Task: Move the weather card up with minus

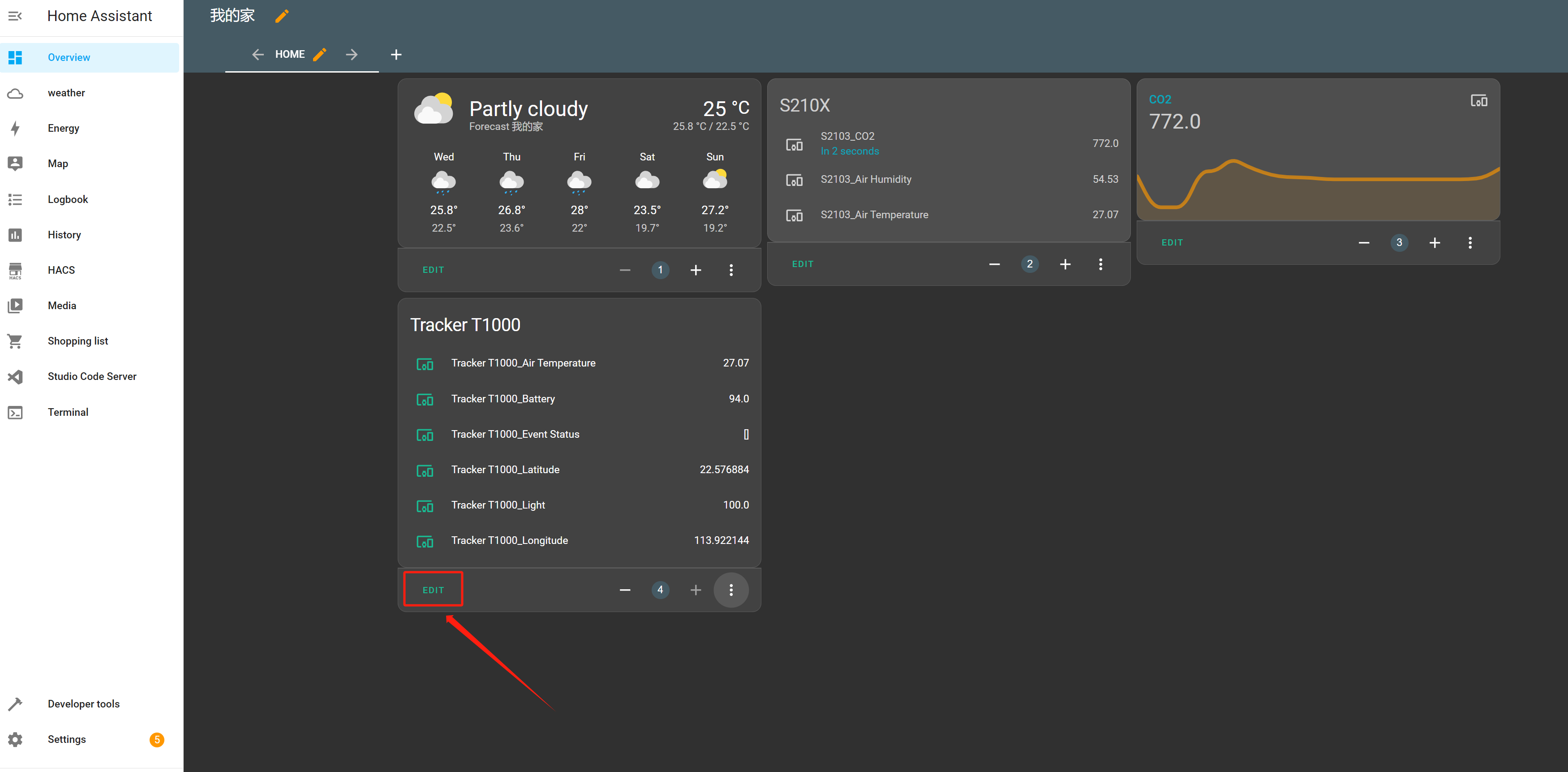Action: [x=625, y=270]
